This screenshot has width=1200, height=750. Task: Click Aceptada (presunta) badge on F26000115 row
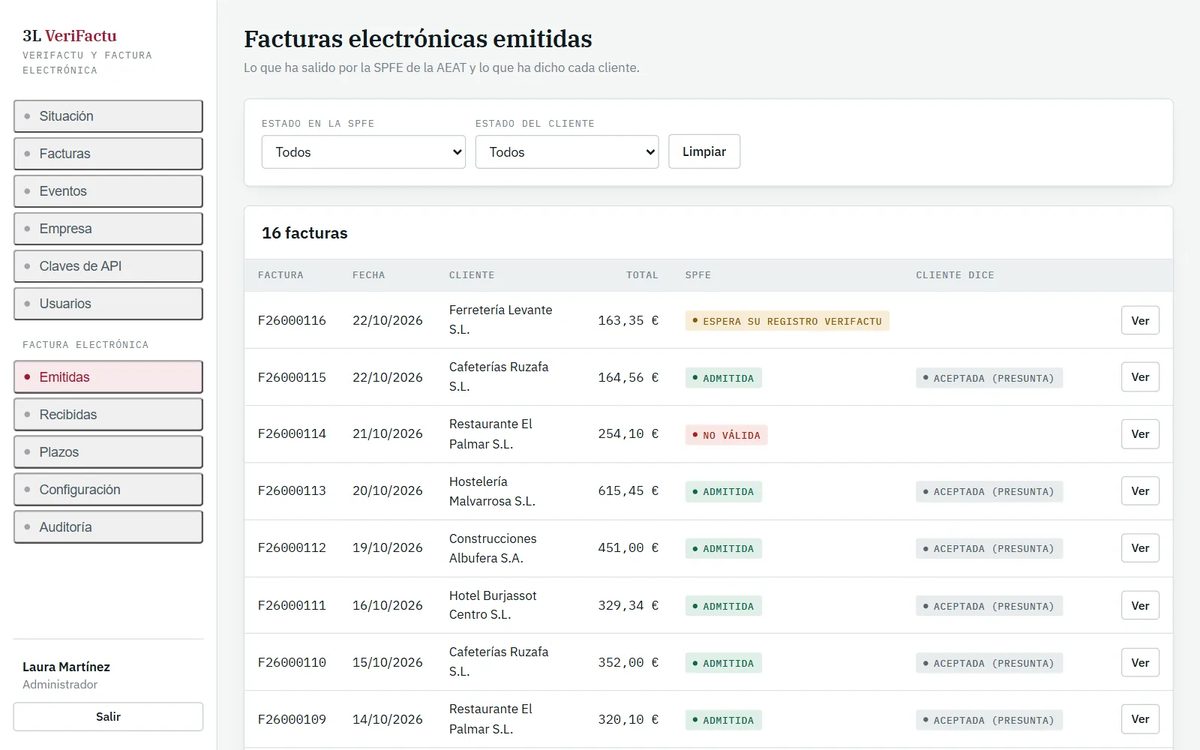(x=989, y=378)
